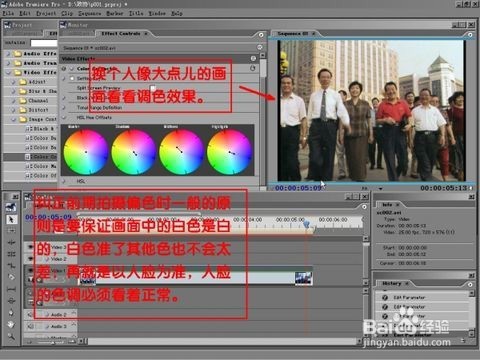The height and width of the screenshot is (360, 480).
Task: Click the Midtones color wheel
Action: coord(181,152)
